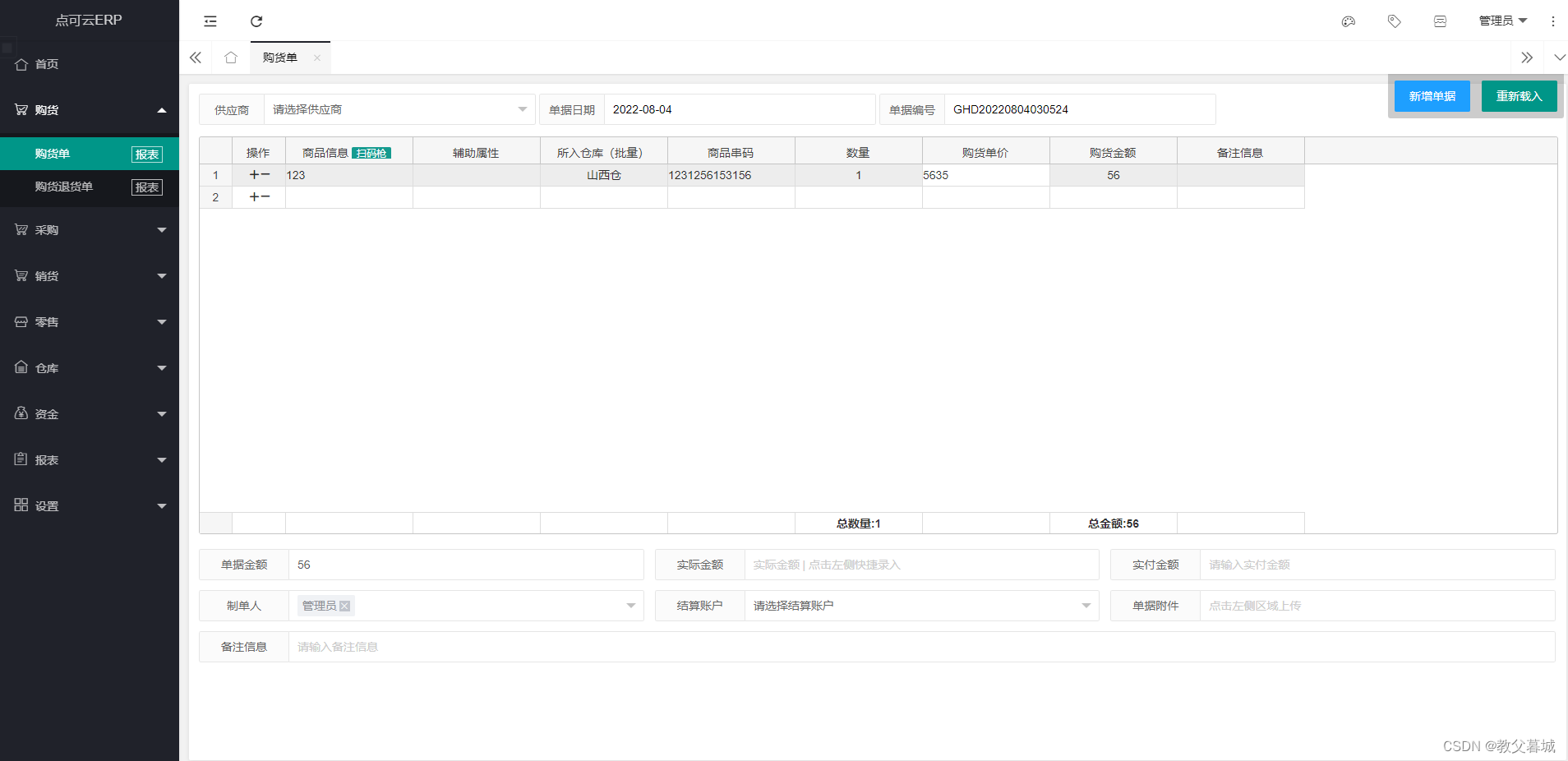Click the 商品串码 column header

pyautogui.click(x=731, y=153)
